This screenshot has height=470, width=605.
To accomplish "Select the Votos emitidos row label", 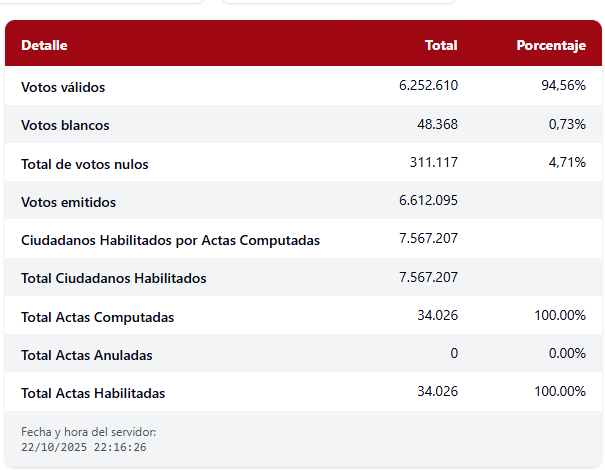I will click(68, 202).
